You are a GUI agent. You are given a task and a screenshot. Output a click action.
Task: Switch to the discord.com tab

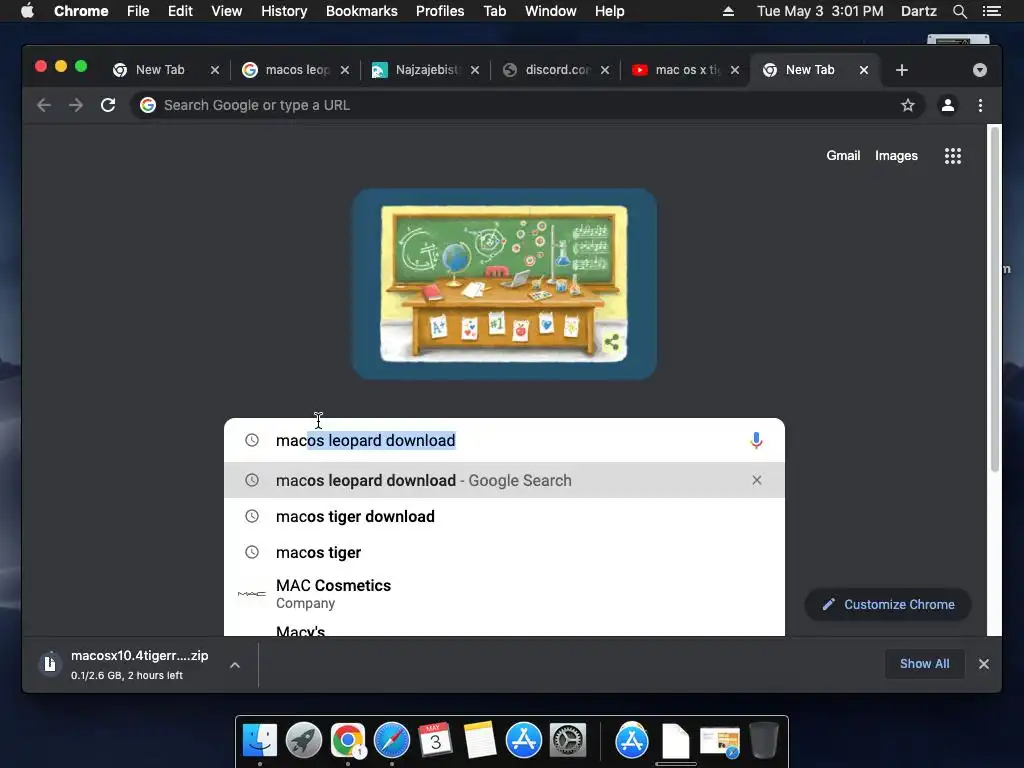[557, 70]
